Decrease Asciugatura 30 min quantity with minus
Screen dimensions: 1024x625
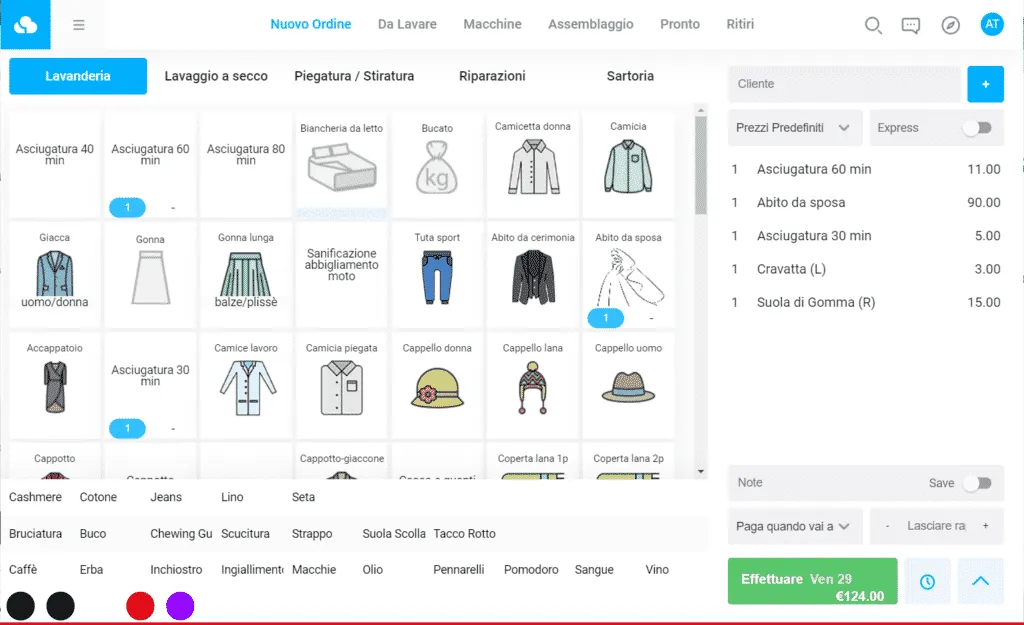click(173, 428)
